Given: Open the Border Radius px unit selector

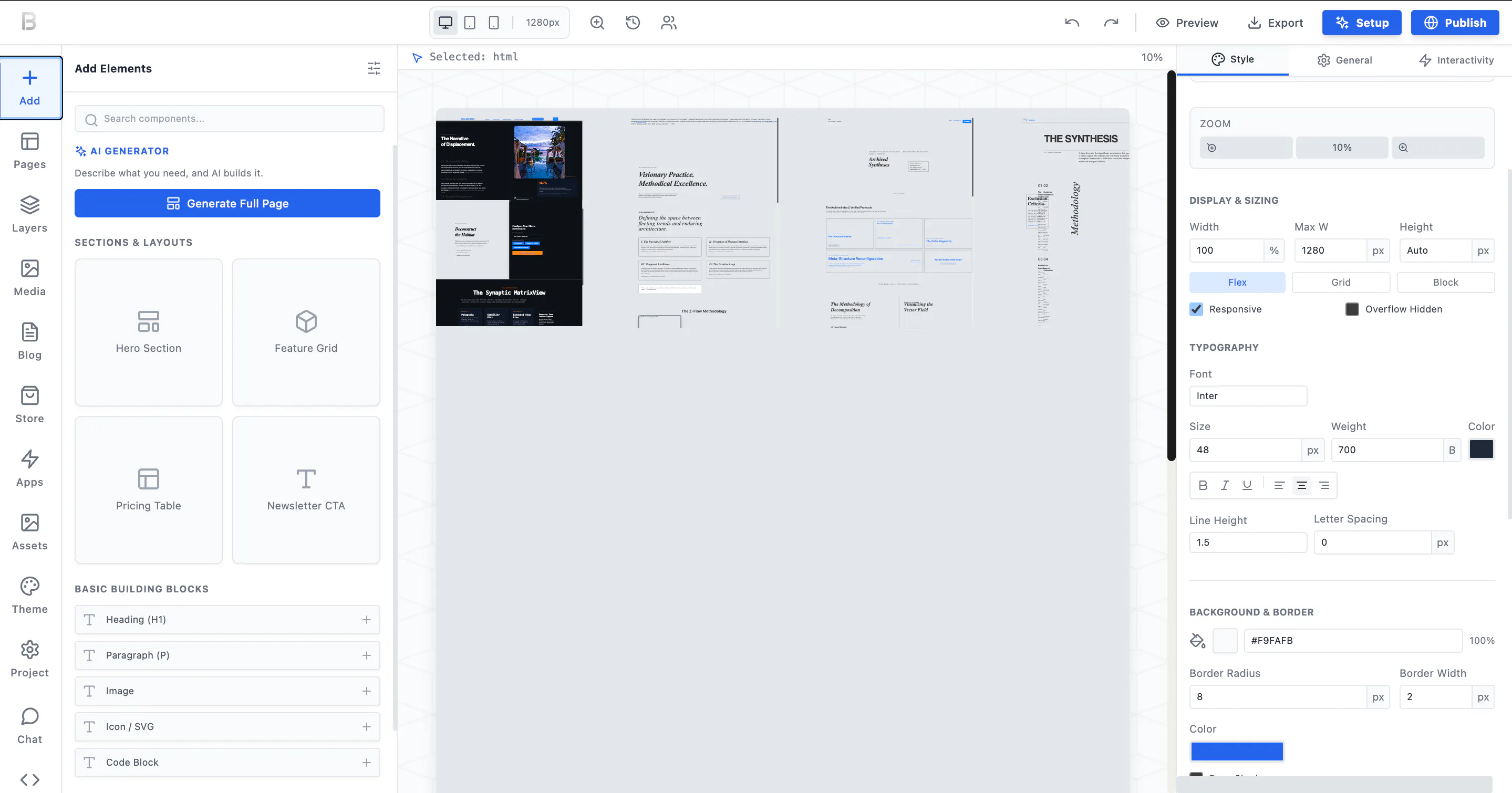Looking at the screenshot, I should 1378,697.
